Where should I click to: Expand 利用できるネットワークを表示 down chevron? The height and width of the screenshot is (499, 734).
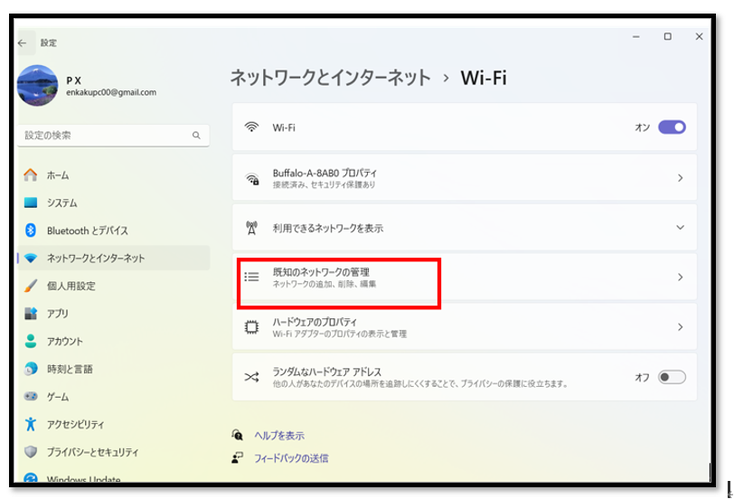(x=680, y=227)
